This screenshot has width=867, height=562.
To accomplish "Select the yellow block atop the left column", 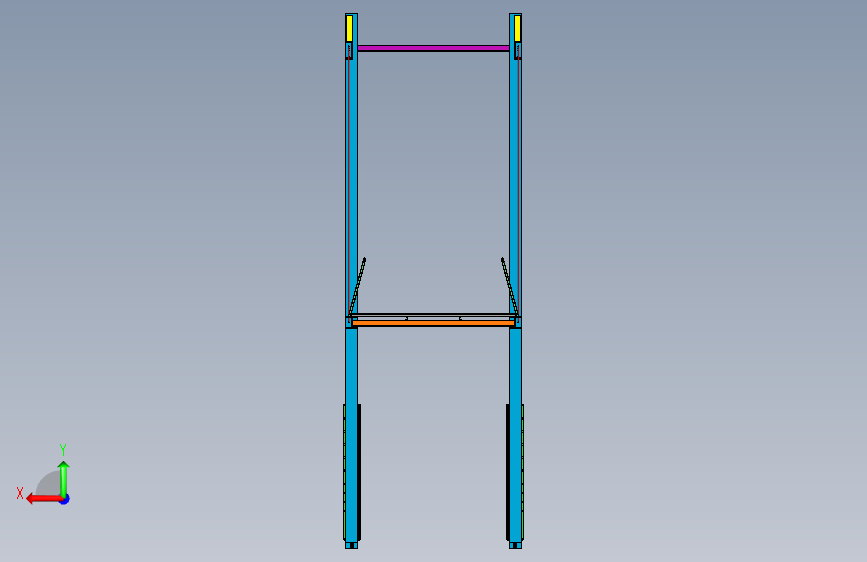I will click(x=349, y=28).
